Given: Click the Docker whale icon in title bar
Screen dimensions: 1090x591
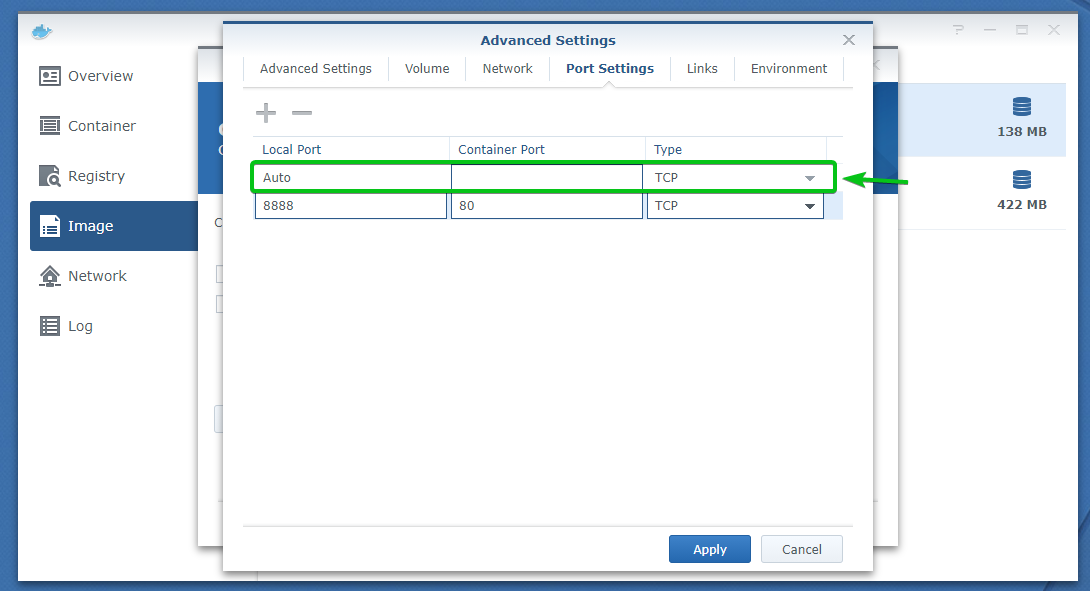Looking at the screenshot, I should coord(41,31).
